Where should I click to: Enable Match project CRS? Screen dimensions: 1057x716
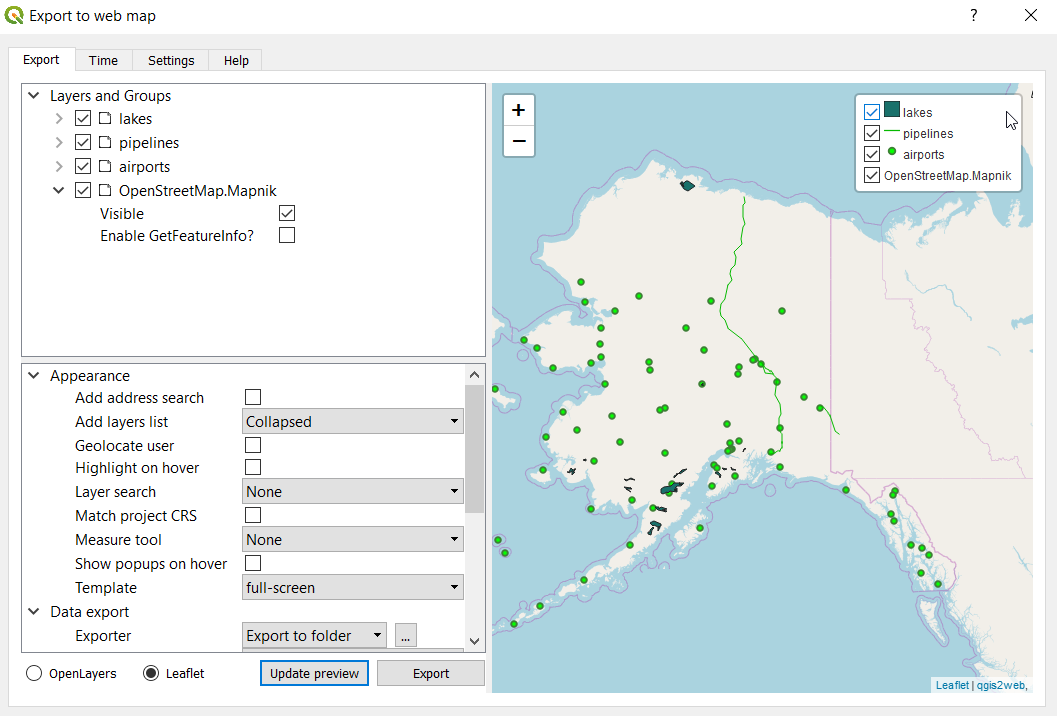coord(253,515)
